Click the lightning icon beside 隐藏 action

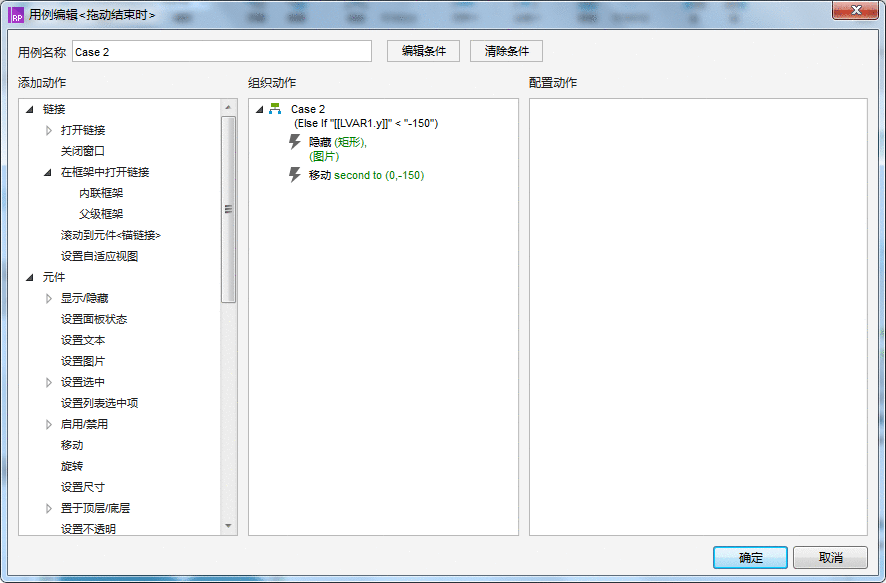click(294, 142)
